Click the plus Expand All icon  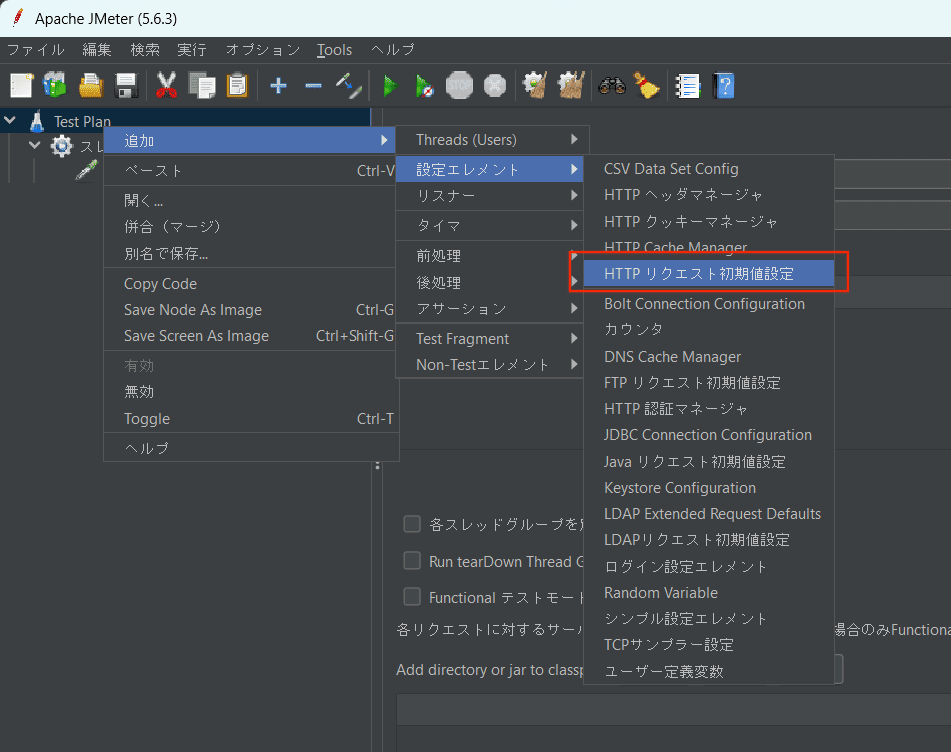tap(278, 86)
